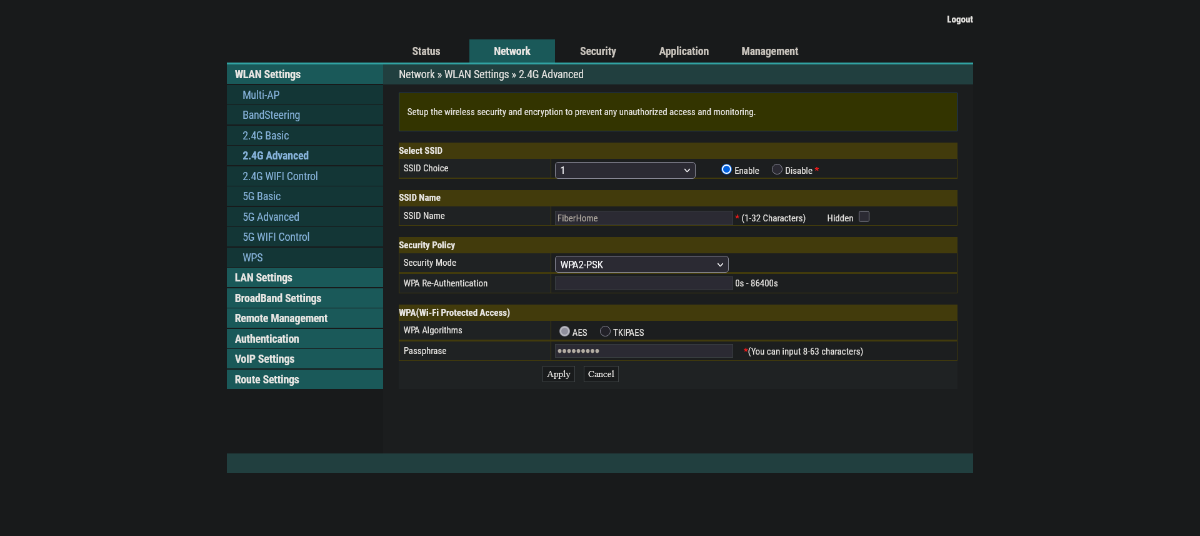Click the SSID Name text field
Viewport: 1200px width, 536px height.
click(x=644, y=217)
